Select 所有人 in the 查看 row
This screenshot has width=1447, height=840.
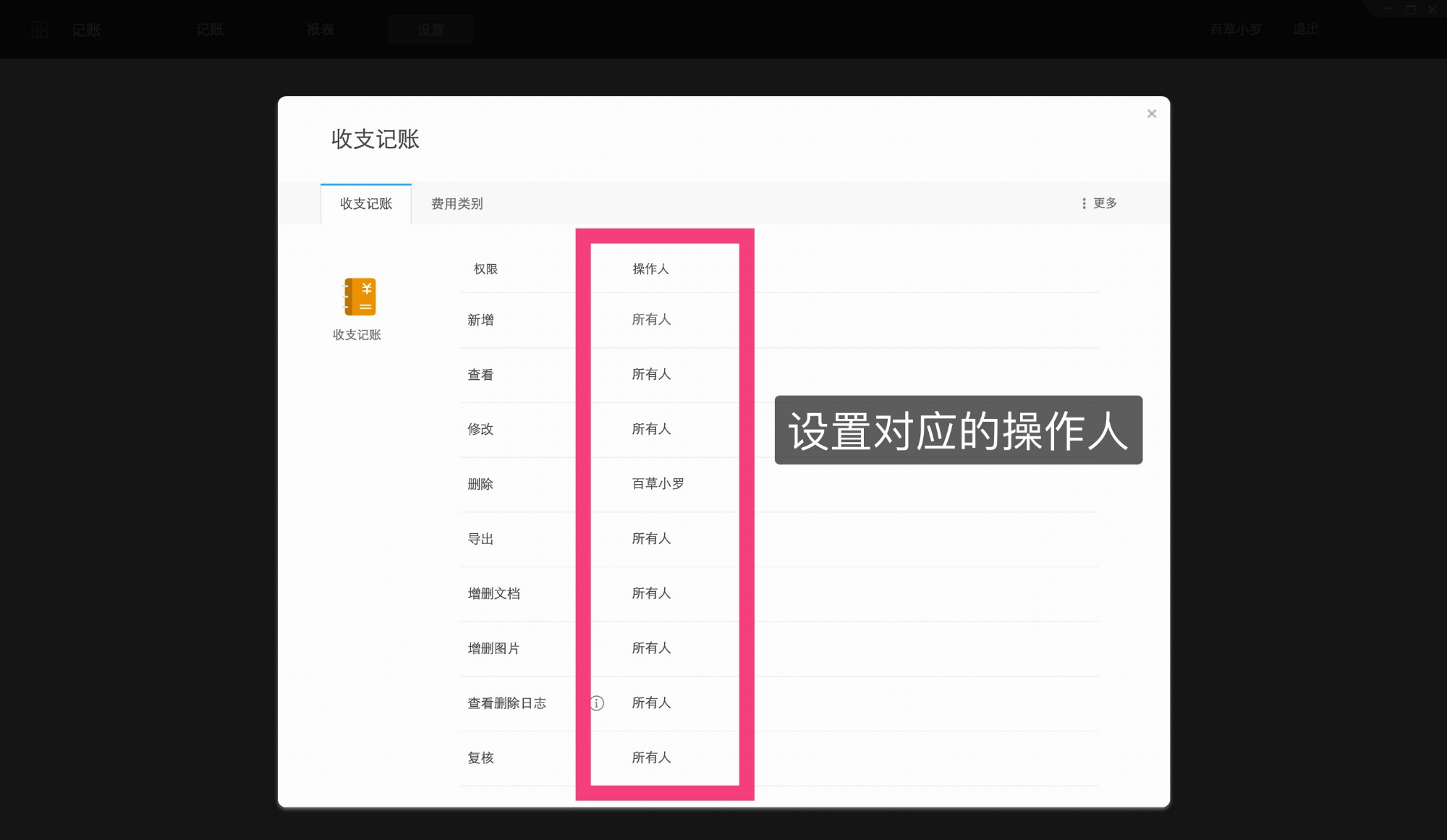(651, 374)
